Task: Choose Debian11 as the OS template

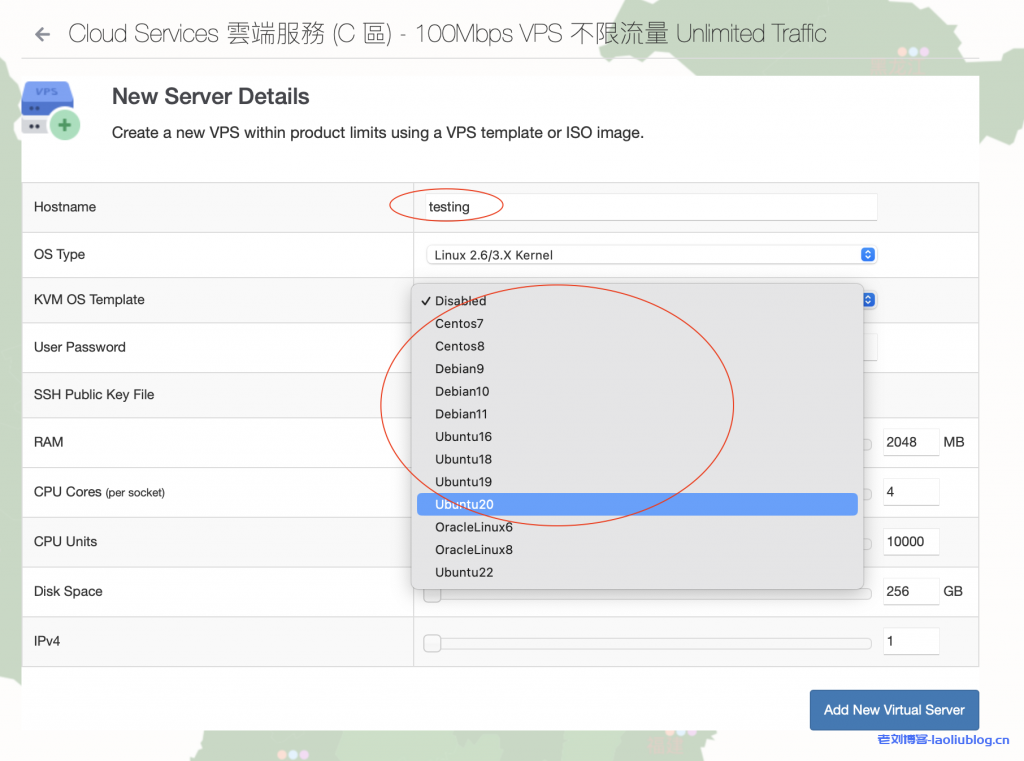Action: (x=461, y=413)
